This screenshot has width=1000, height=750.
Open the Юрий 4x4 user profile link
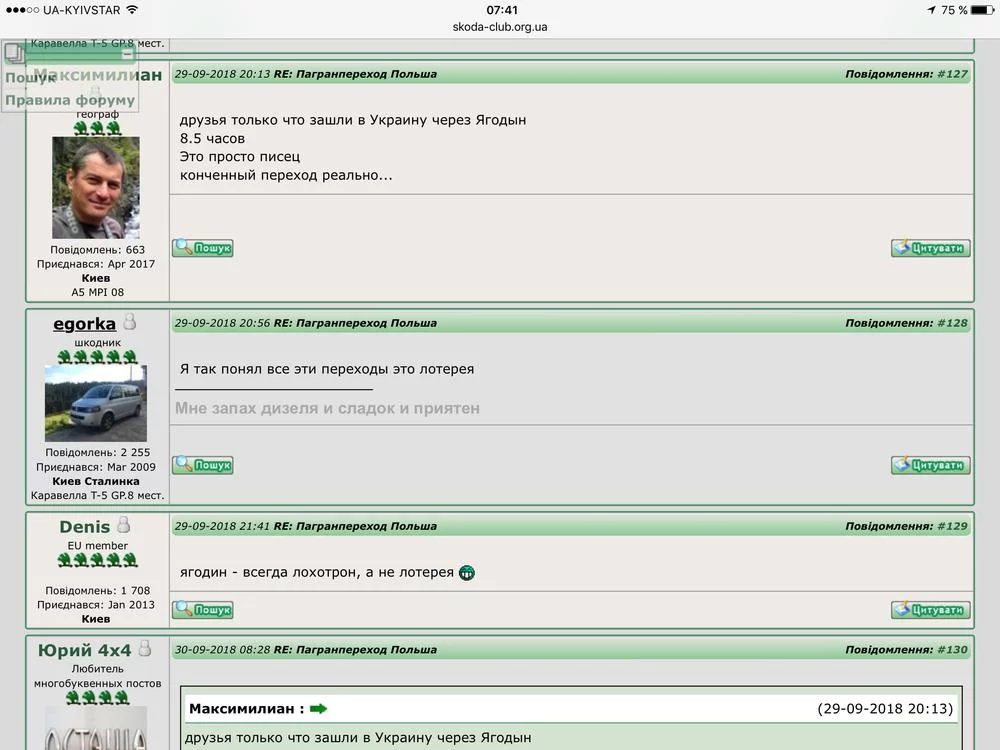[84, 651]
